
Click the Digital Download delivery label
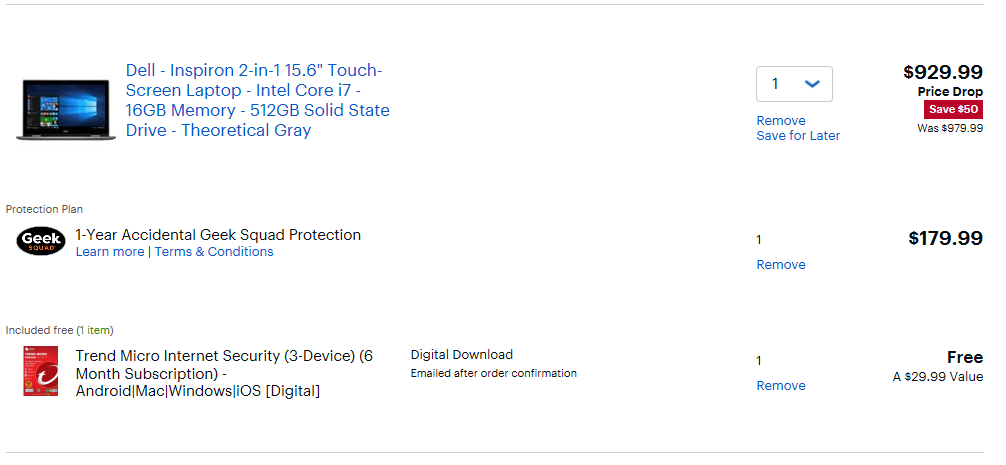pos(462,355)
